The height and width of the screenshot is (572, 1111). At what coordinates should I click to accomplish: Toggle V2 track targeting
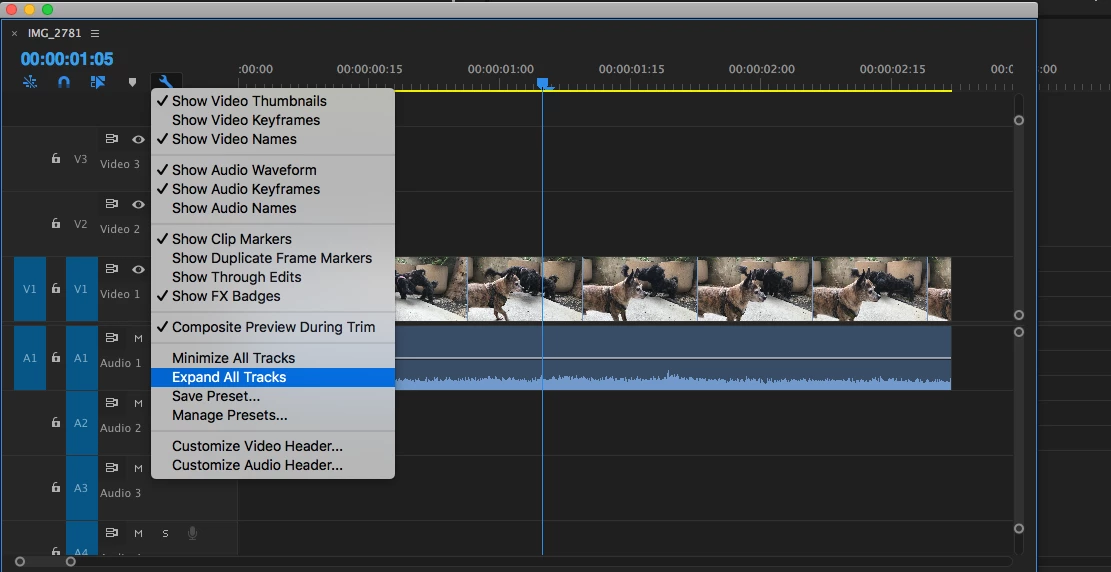point(81,224)
